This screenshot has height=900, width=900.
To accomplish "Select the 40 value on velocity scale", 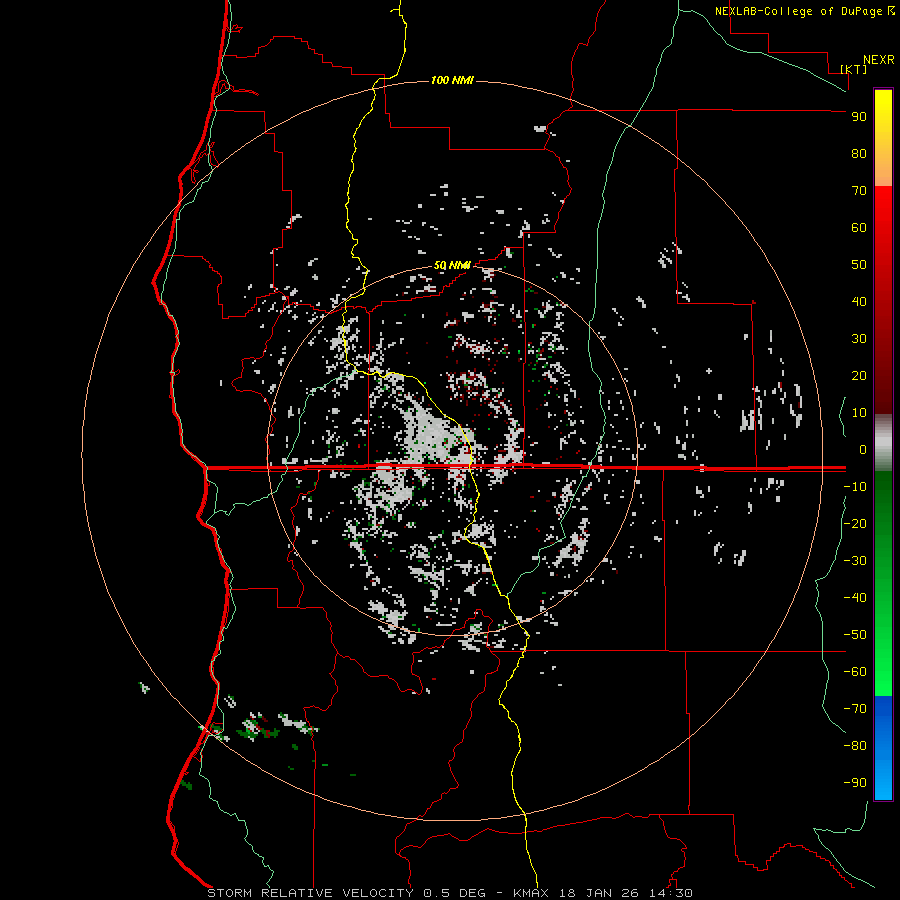I will pyautogui.click(x=859, y=302).
